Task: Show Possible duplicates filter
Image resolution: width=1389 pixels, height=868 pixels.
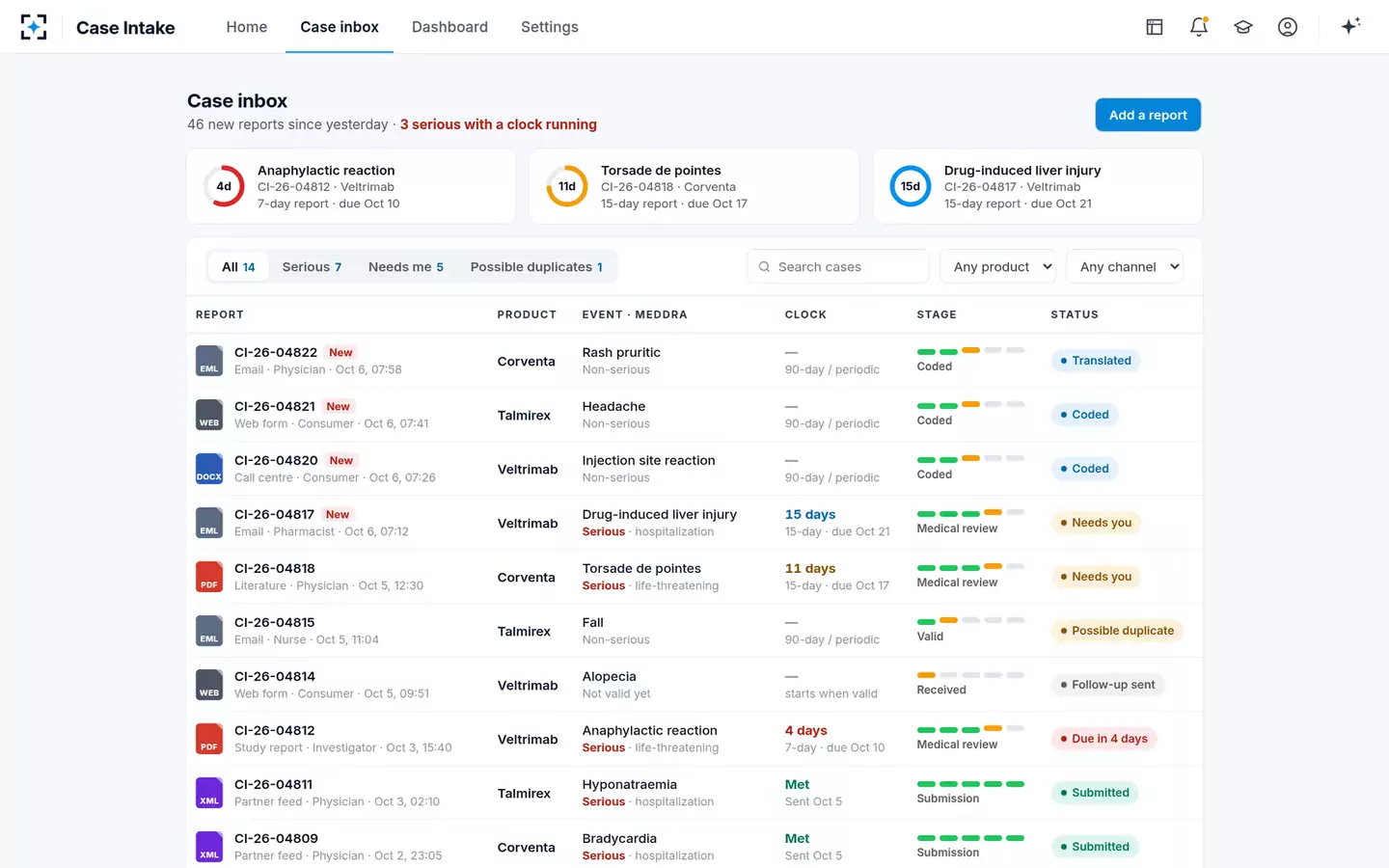Action: point(536,267)
